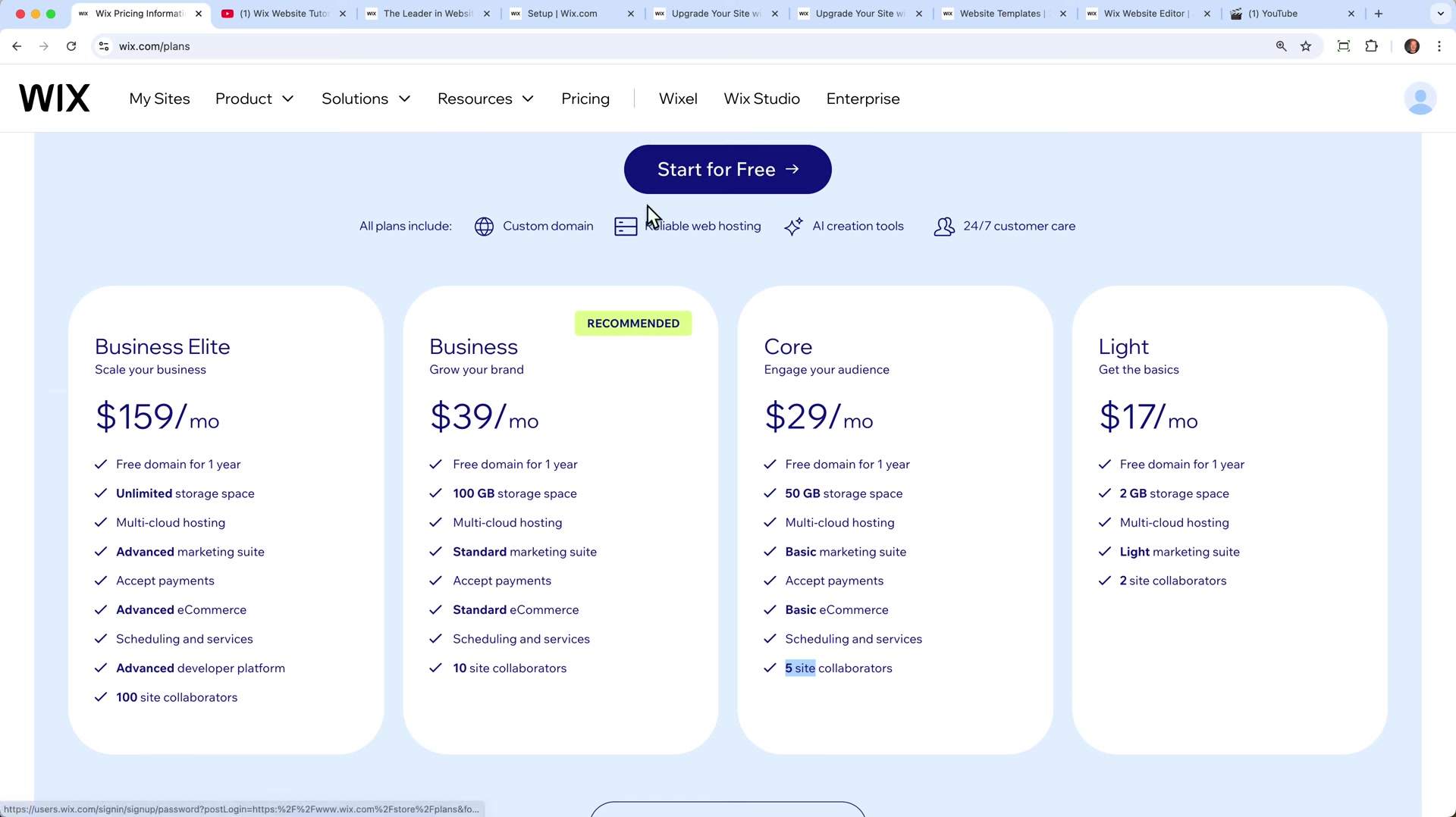Screen dimensions: 1456x817
Task: Open Chrome profile picture menu
Action: [1411, 46]
